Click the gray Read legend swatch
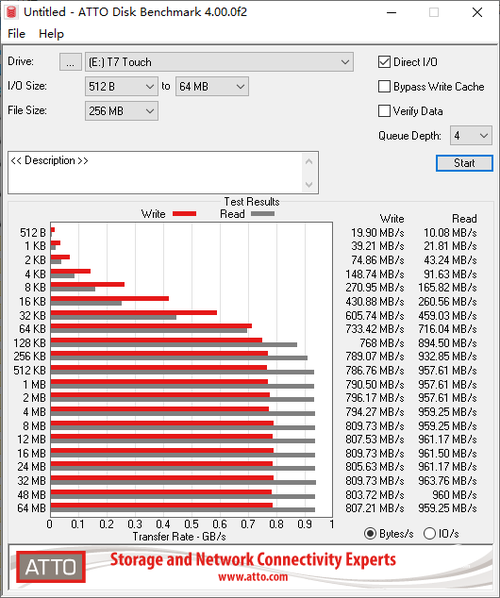The height and width of the screenshot is (598, 500). 262,214
